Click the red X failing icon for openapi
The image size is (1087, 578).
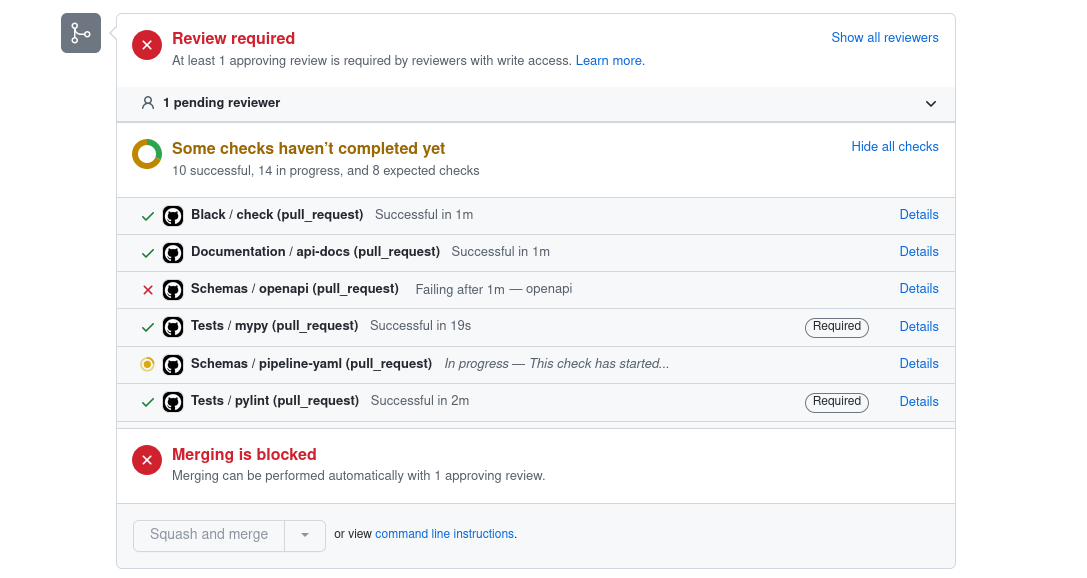click(x=147, y=289)
